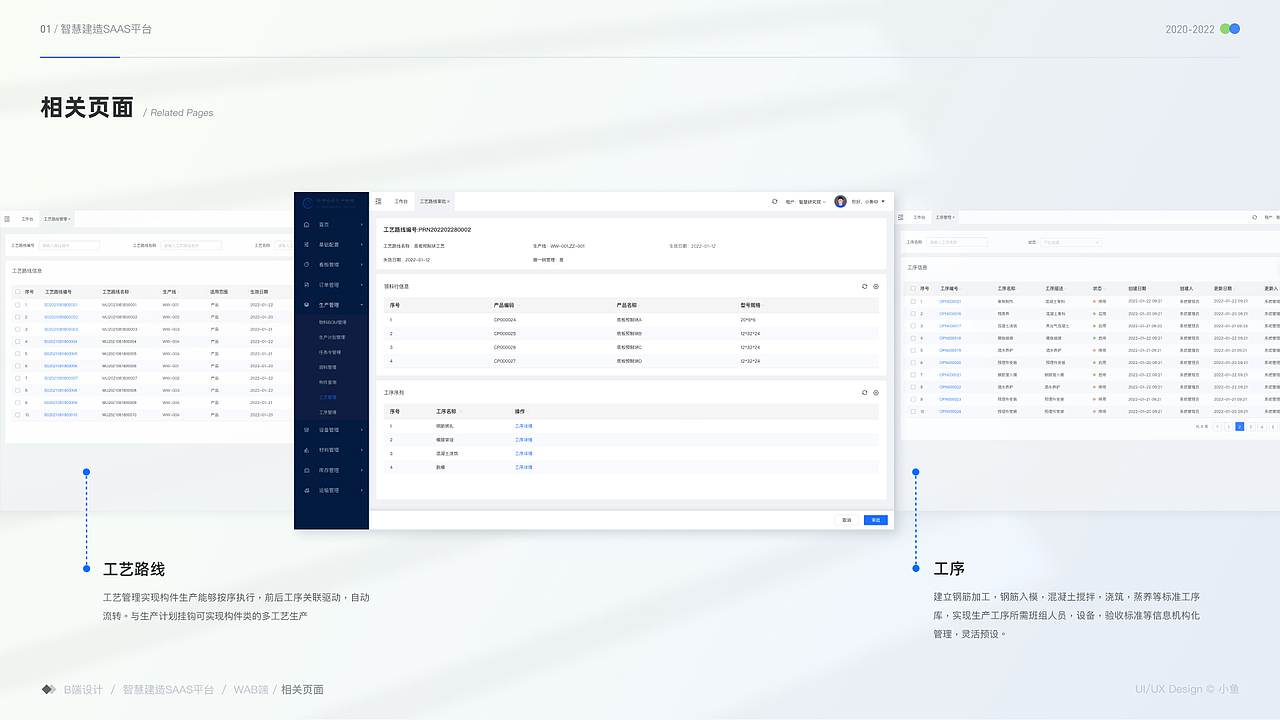Click the 设备管理 sidebar icon
Viewport: 1280px width, 720px height.
pyautogui.click(x=307, y=430)
